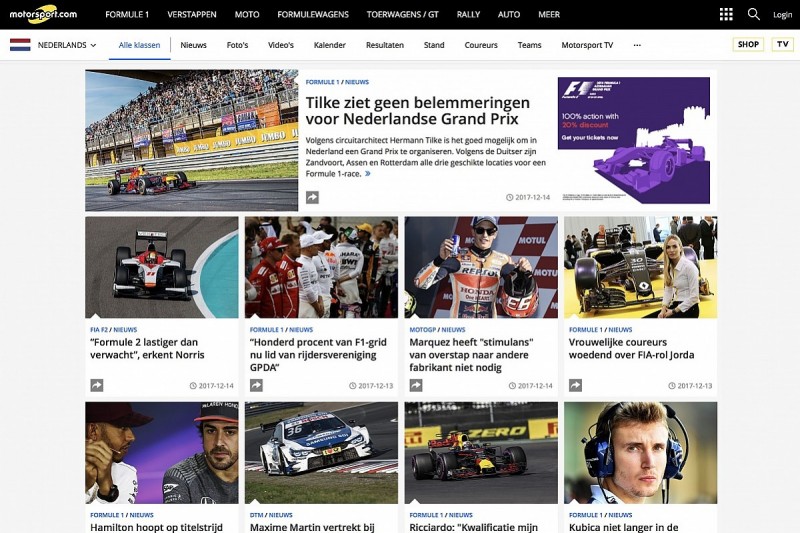
Task: Click the TV button
Action: 783,44
